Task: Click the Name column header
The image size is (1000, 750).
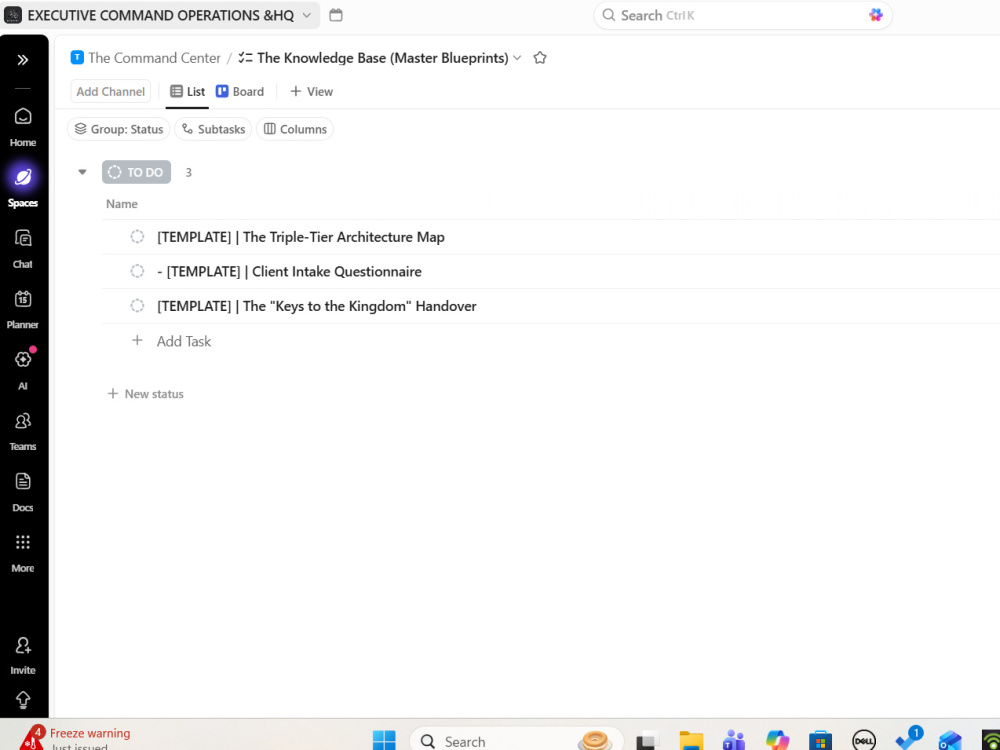Action: pos(122,204)
